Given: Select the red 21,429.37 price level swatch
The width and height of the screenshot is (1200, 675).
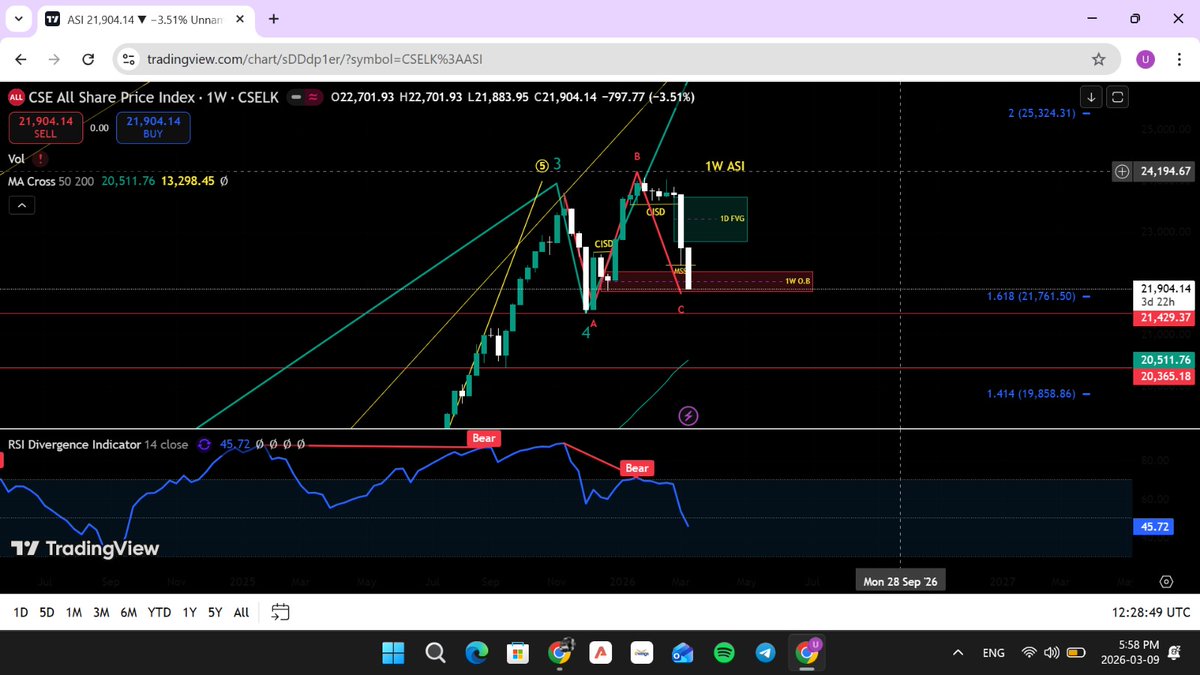Looking at the screenshot, I should tap(1163, 318).
